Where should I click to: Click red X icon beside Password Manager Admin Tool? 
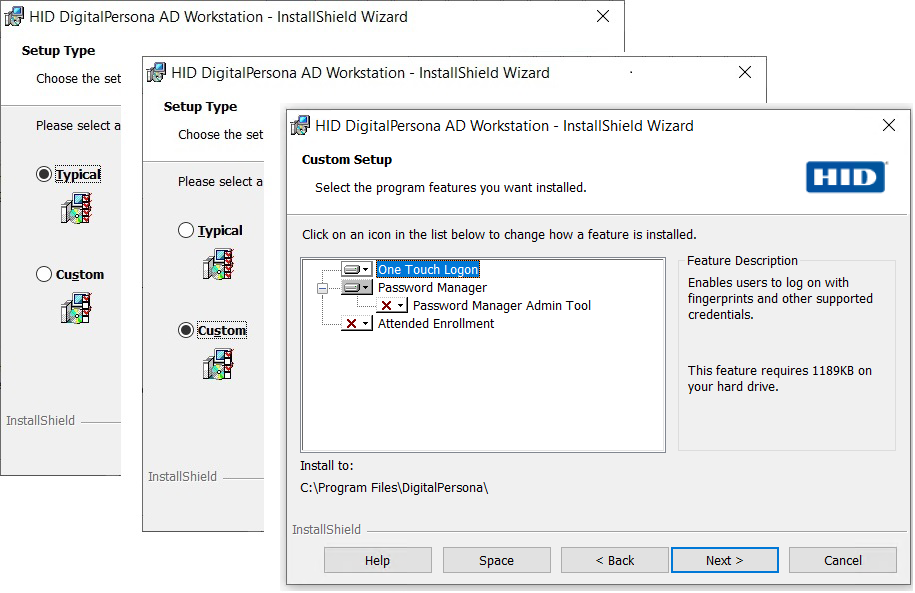pos(384,305)
